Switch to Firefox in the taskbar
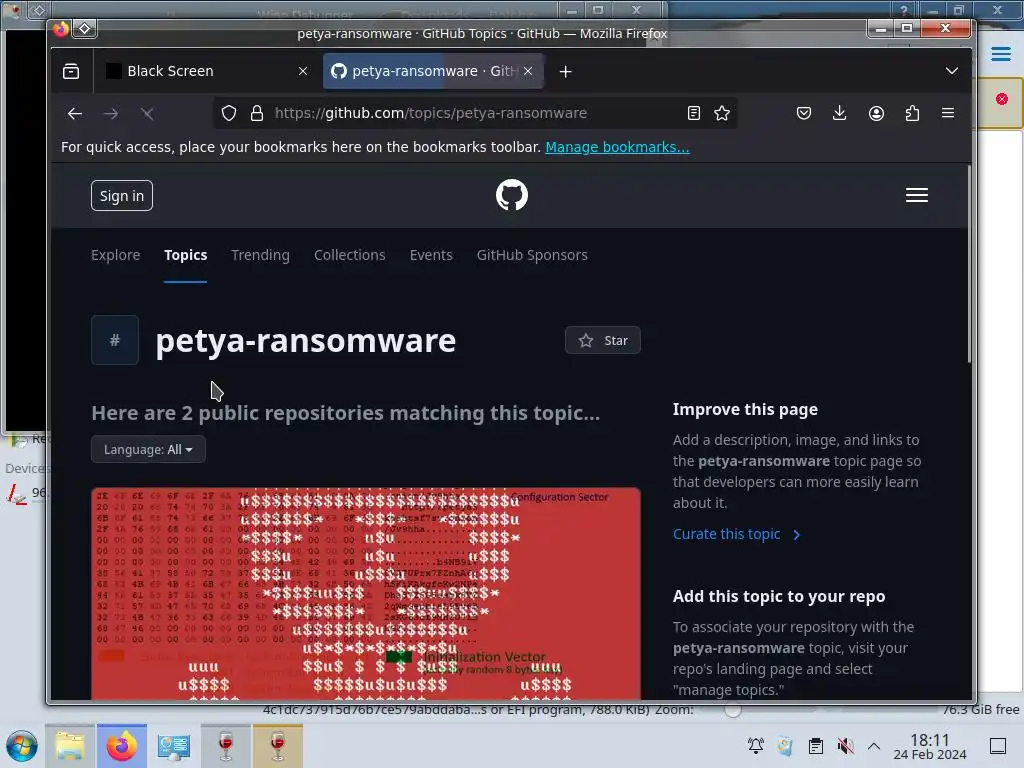This screenshot has width=1024, height=768. pyautogui.click(x=121, y=746)
